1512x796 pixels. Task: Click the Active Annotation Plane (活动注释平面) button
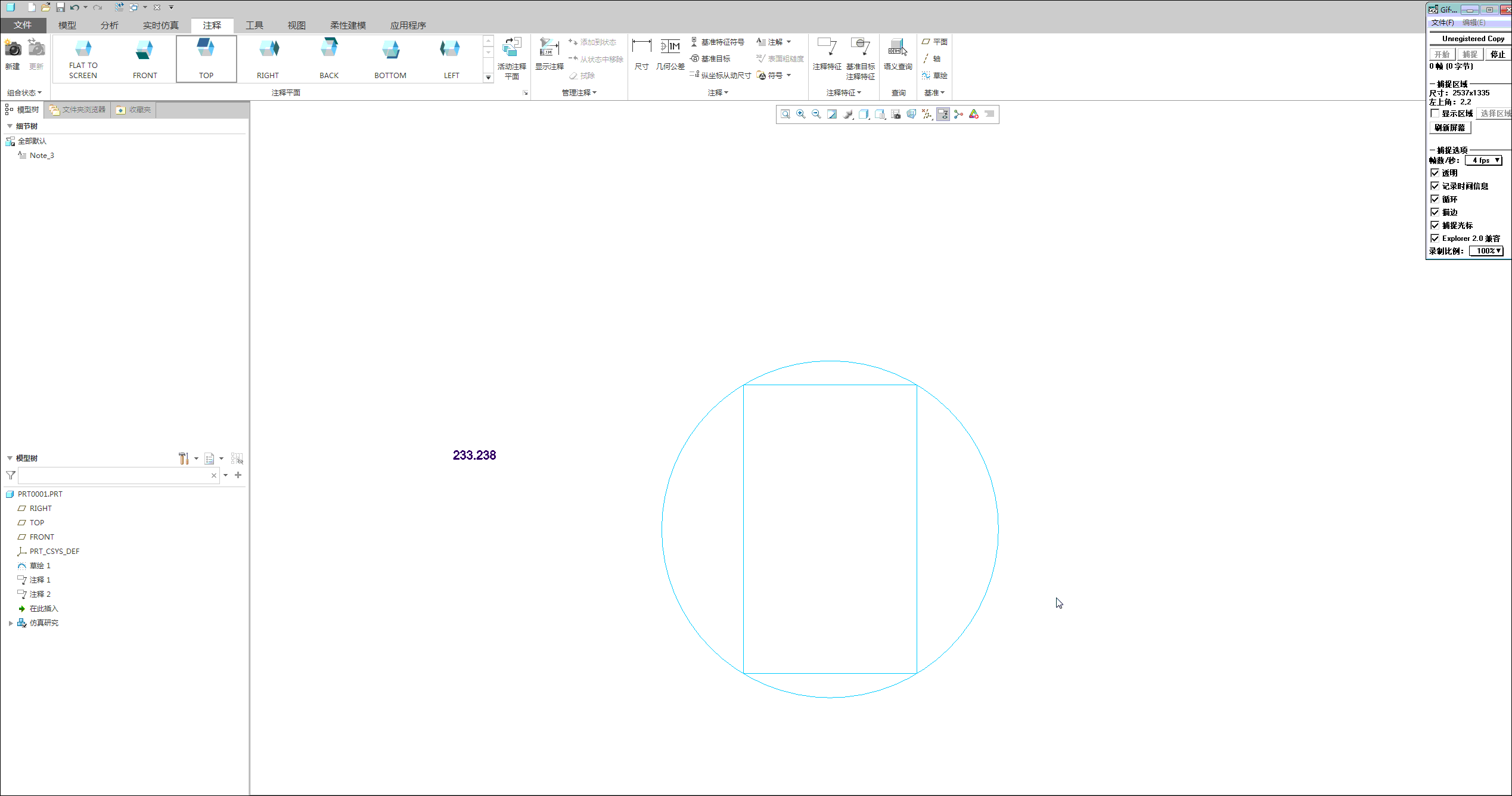pyautogui.click(x=512, y=58)
